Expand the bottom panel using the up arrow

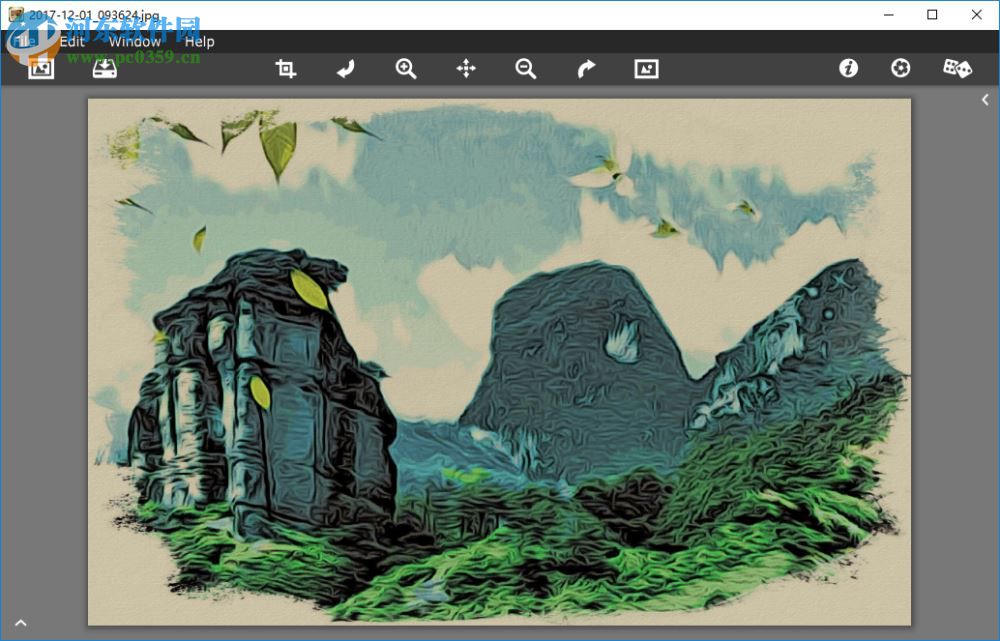click(21, 622)
